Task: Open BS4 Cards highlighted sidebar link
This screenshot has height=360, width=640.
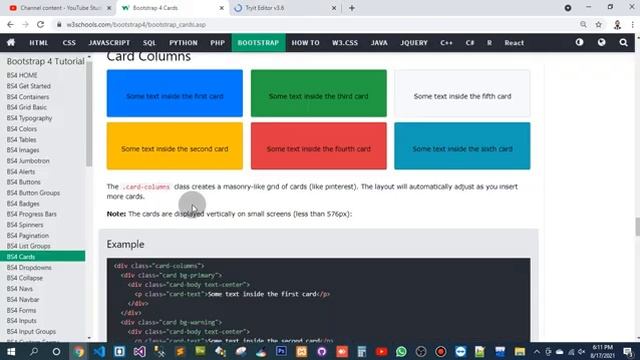Action: coord(42,256)
